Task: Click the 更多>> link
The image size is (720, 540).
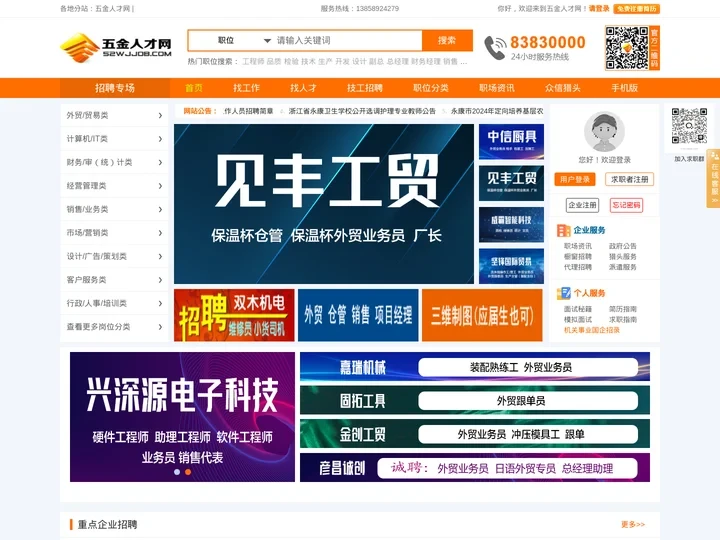Action: pos(633,524)
